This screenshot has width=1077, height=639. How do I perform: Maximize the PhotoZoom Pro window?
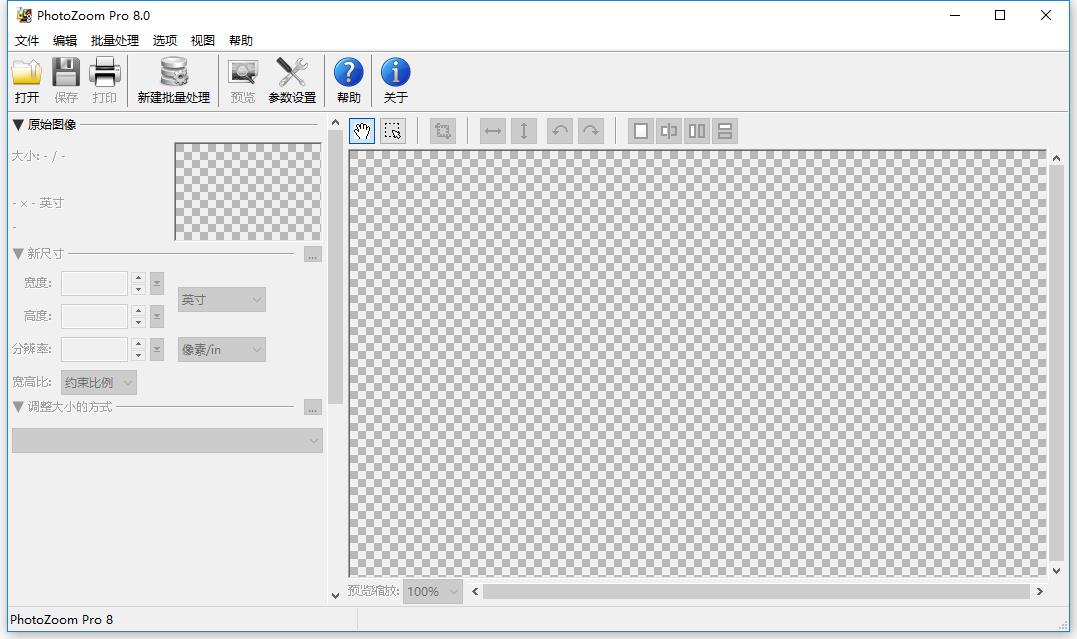(1000, 15)
